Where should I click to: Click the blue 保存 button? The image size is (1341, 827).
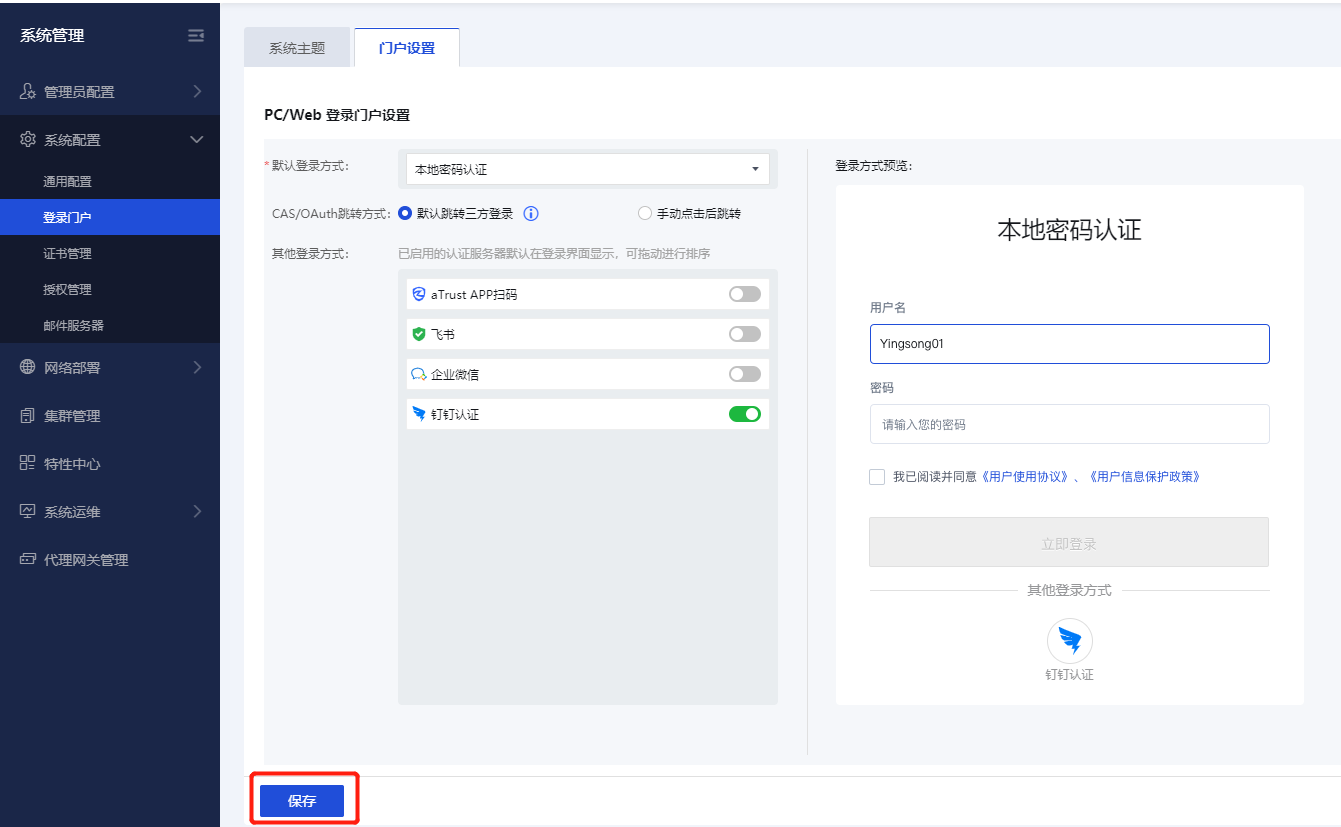302,801
